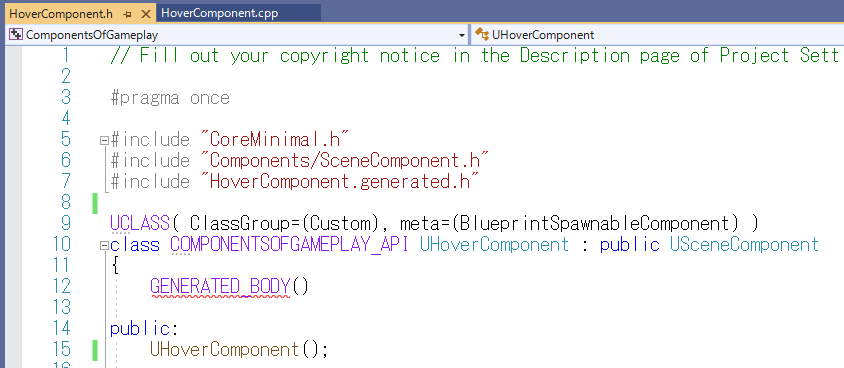Click "Components/SceneComponent.h" include string
This screenshot has height=368, width=844.
344,161
